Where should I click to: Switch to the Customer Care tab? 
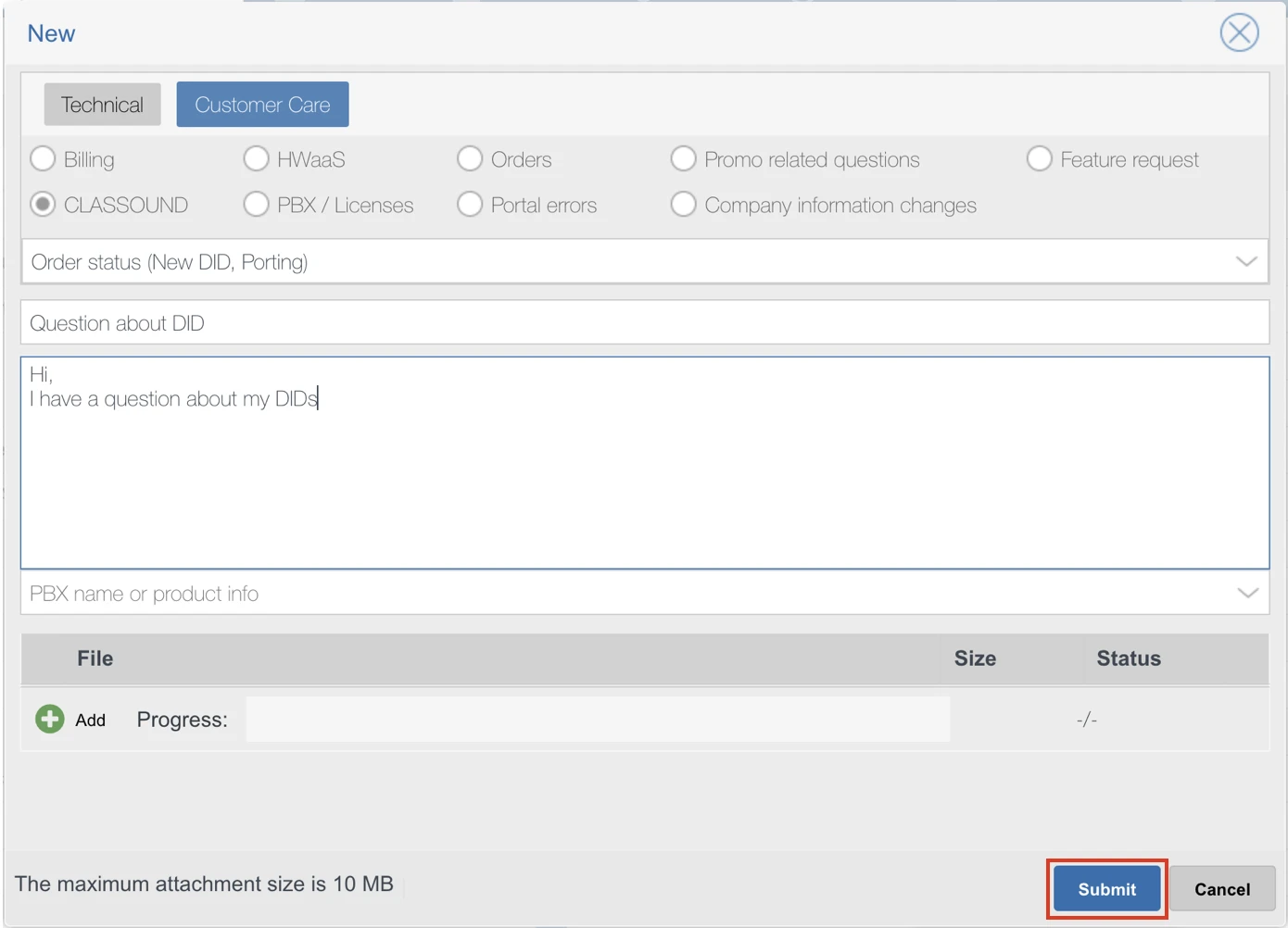262,105
